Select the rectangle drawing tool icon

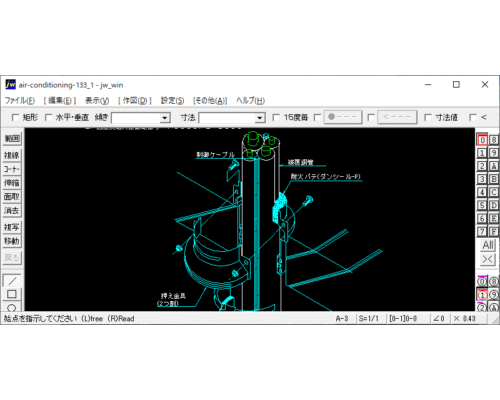click(12, 294)
